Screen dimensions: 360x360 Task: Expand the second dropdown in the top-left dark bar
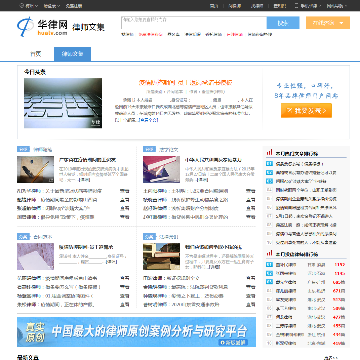[52, 6]
